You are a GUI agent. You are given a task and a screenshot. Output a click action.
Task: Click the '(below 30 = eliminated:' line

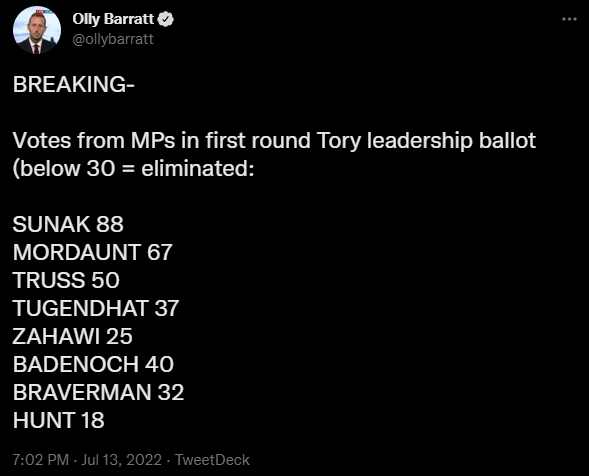point(133,168)
